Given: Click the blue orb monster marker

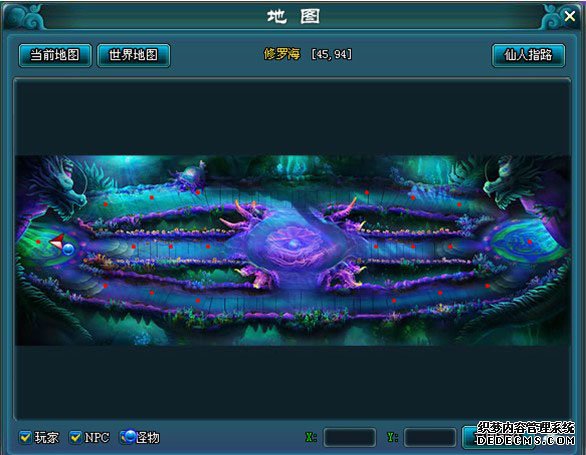Looking at the screenshot, I should (x=68, y=249).
